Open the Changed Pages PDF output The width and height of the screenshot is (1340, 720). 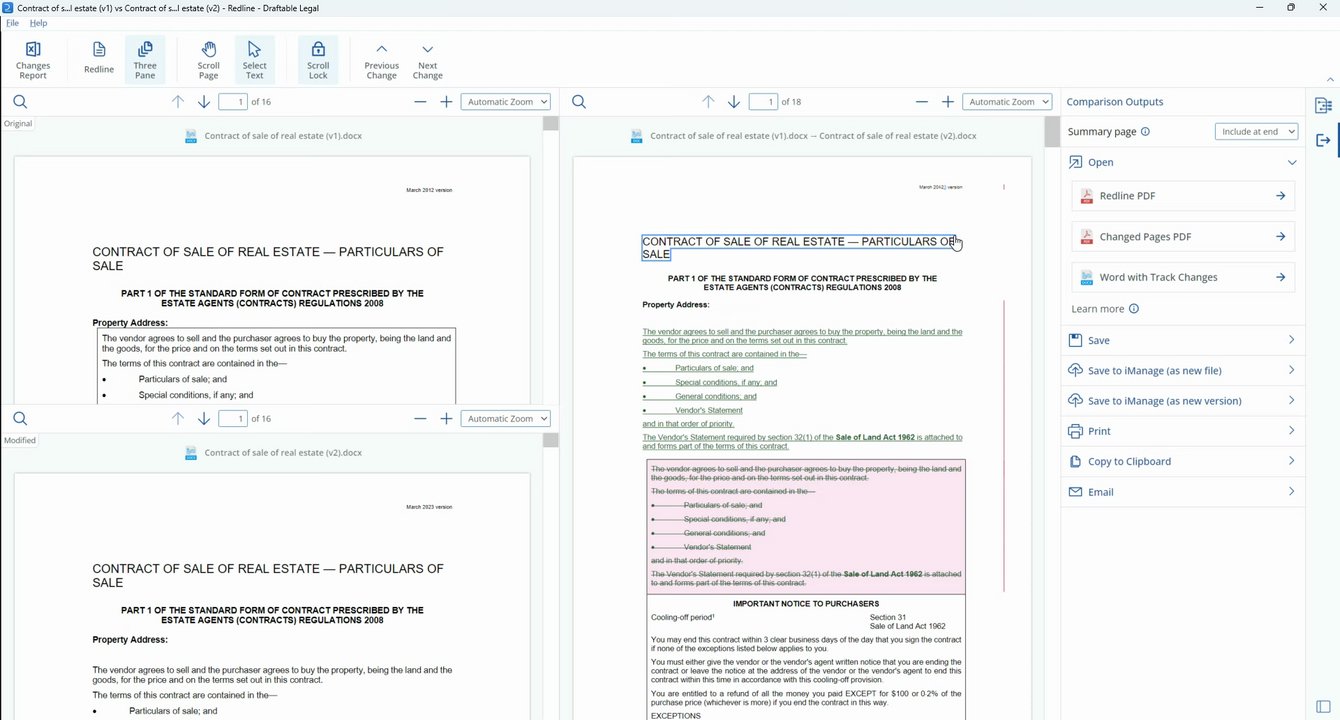point(1183,237)
